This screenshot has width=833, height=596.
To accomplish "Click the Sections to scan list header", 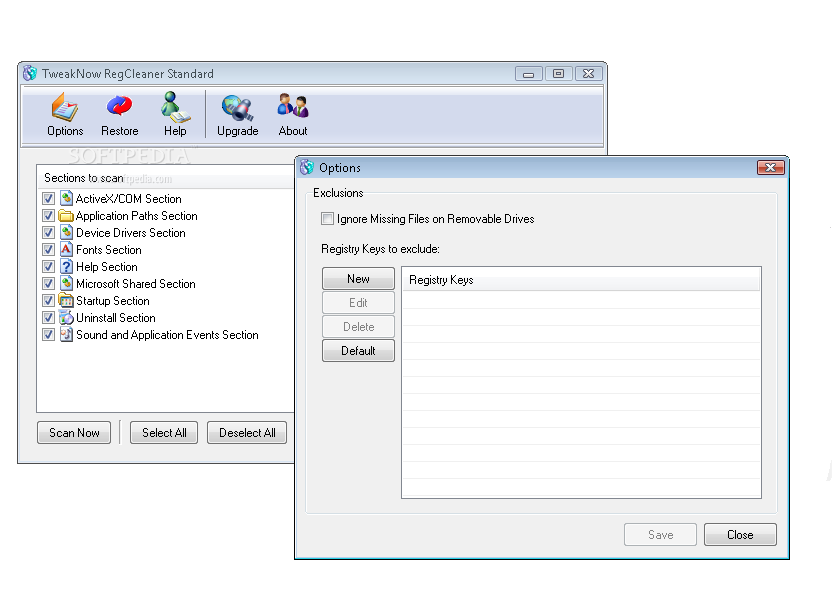I will [166, 178].
